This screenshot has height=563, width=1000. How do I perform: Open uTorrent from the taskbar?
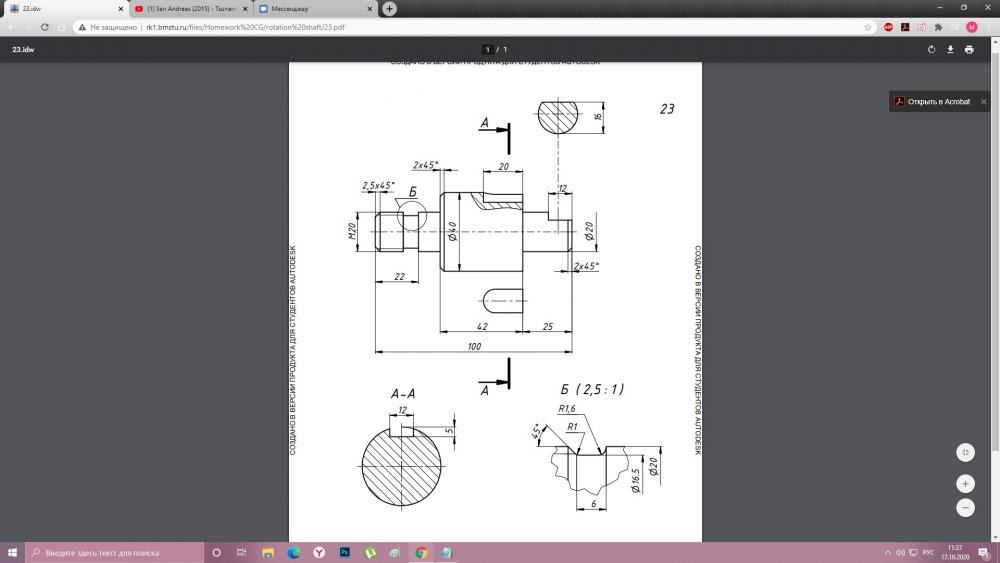click(370, 552)
